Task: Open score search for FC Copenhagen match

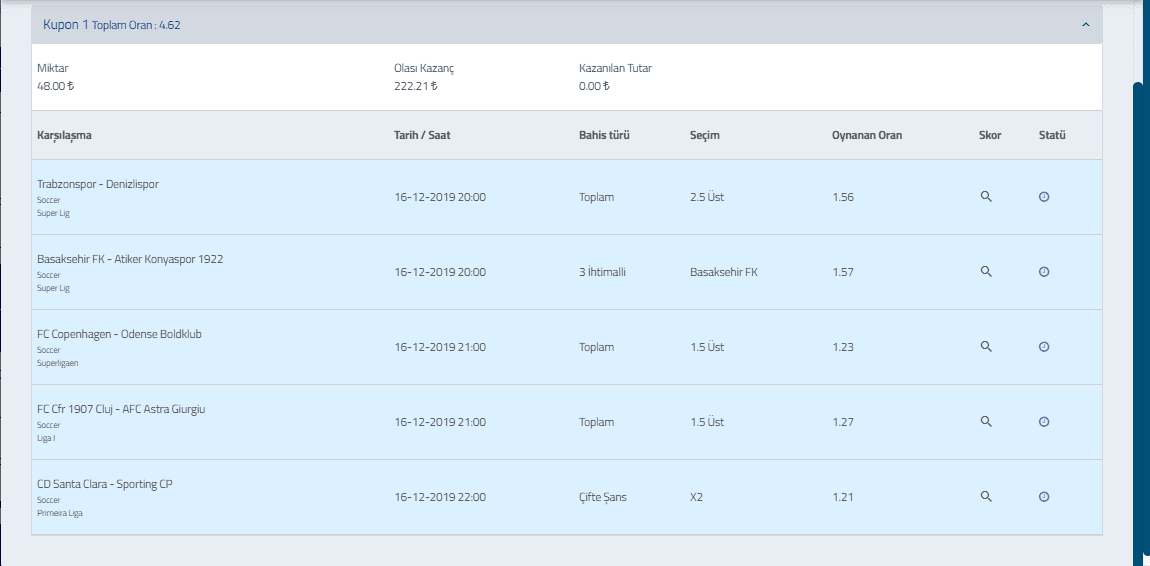Action: click(x=986, y=346)
